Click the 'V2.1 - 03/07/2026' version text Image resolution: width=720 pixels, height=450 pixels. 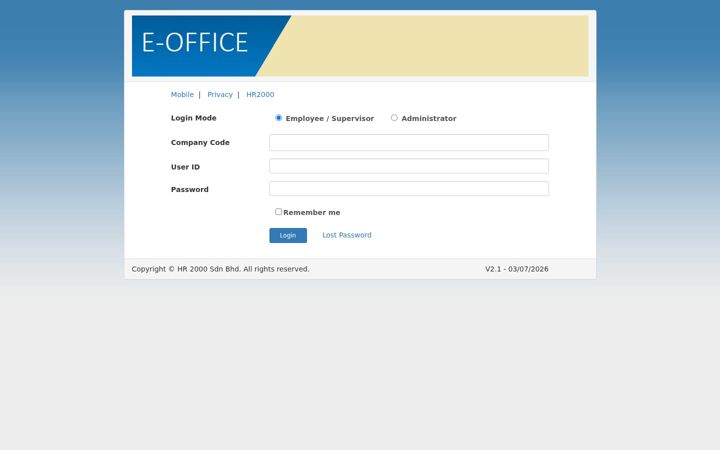click(x=517, y=269)
